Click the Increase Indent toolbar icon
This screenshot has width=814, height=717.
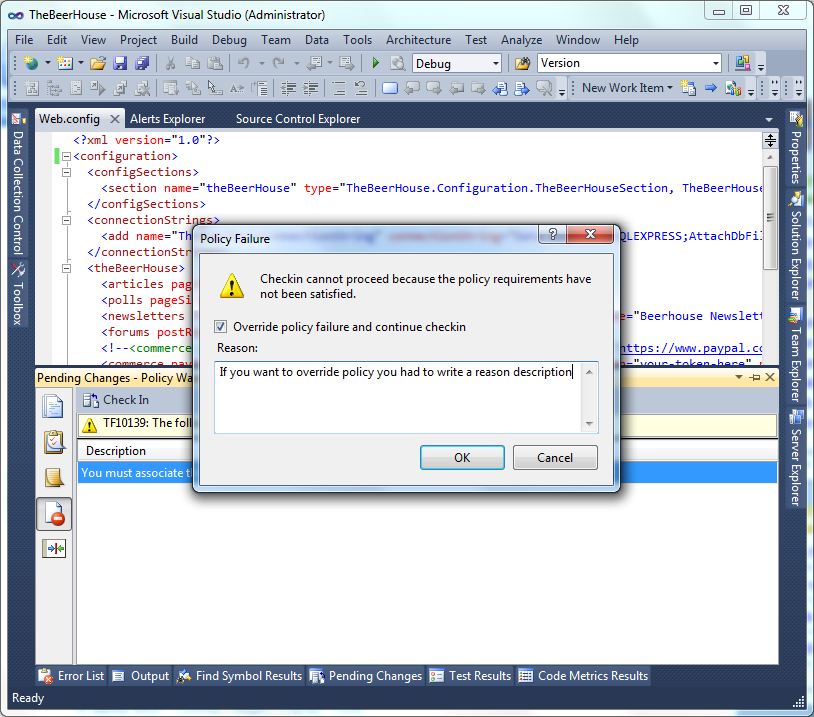pyautogui.click(x=311, y=88)
